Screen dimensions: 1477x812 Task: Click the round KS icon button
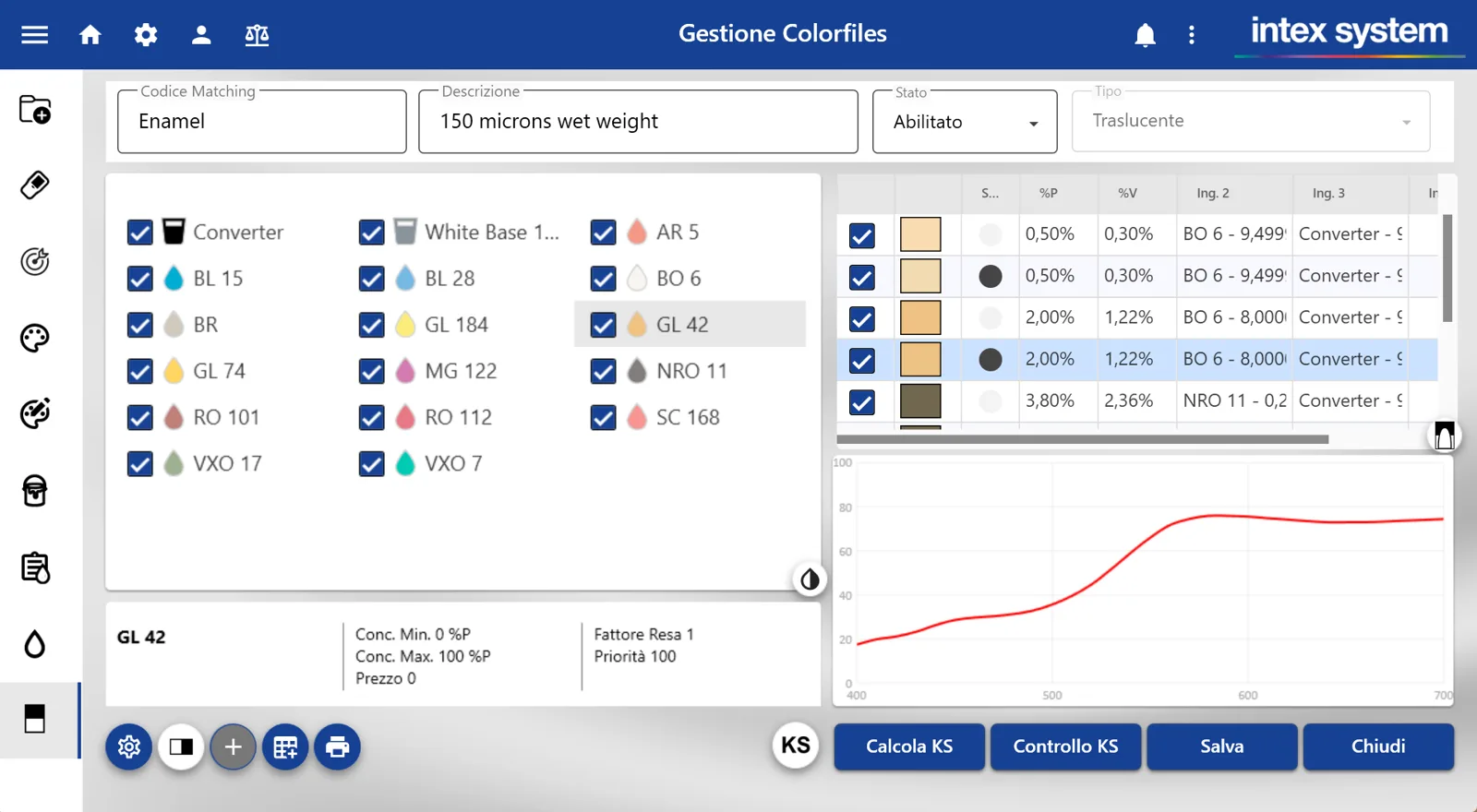pos(796,745)
